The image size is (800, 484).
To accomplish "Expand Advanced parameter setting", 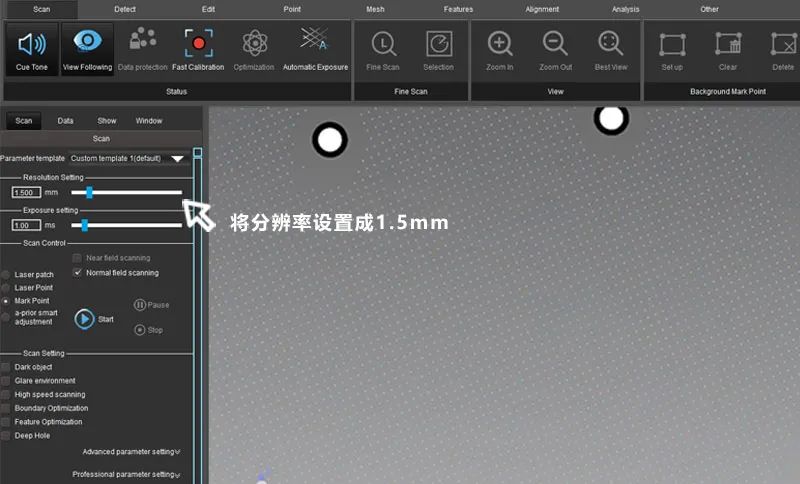I will (131, 452).
